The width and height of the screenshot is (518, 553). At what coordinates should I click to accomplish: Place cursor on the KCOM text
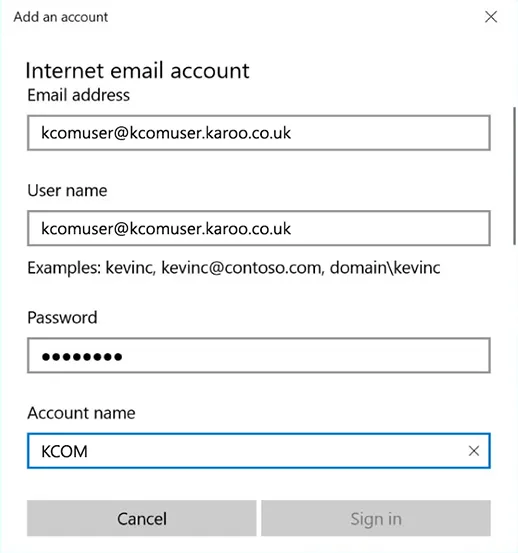[64, 451]
